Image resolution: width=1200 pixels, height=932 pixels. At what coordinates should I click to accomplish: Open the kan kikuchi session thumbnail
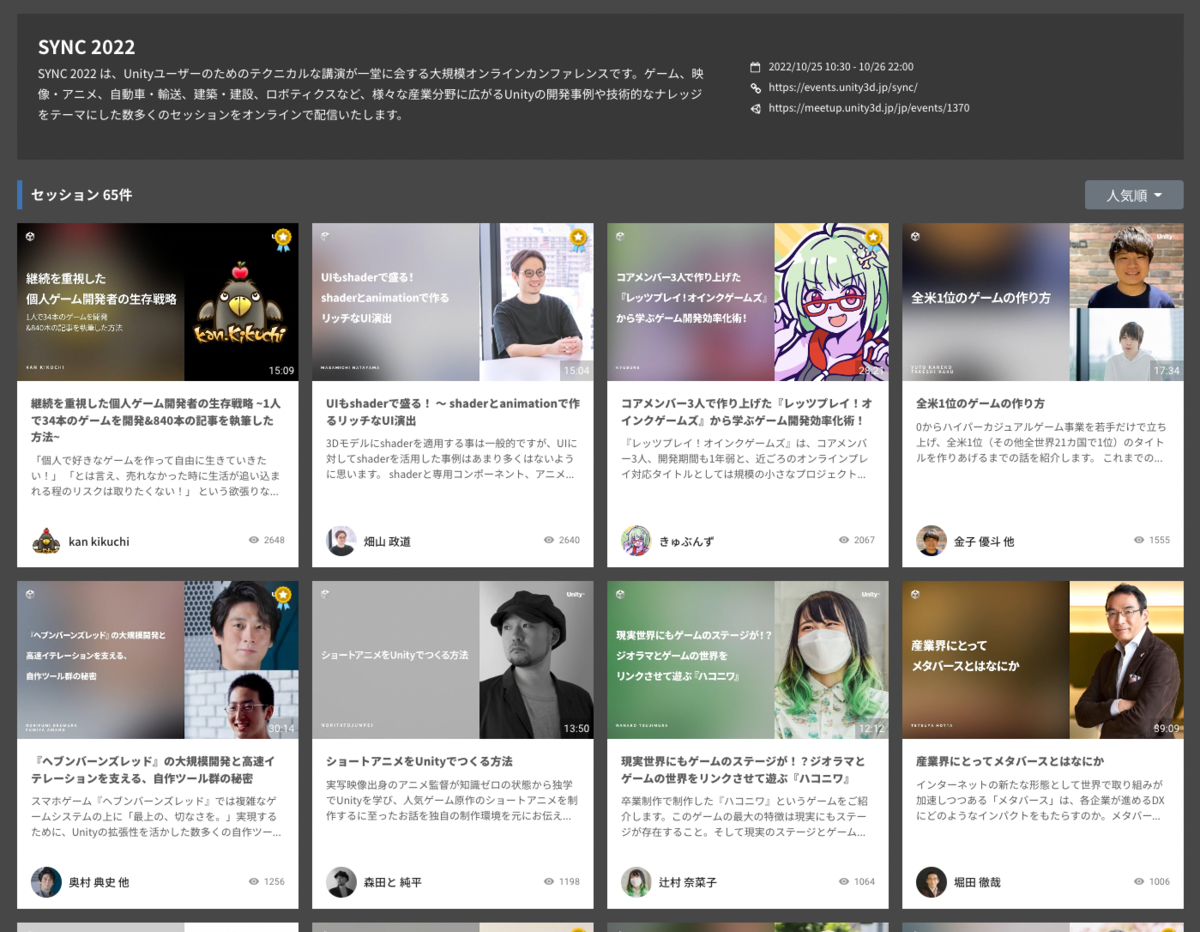pos(158,302)
